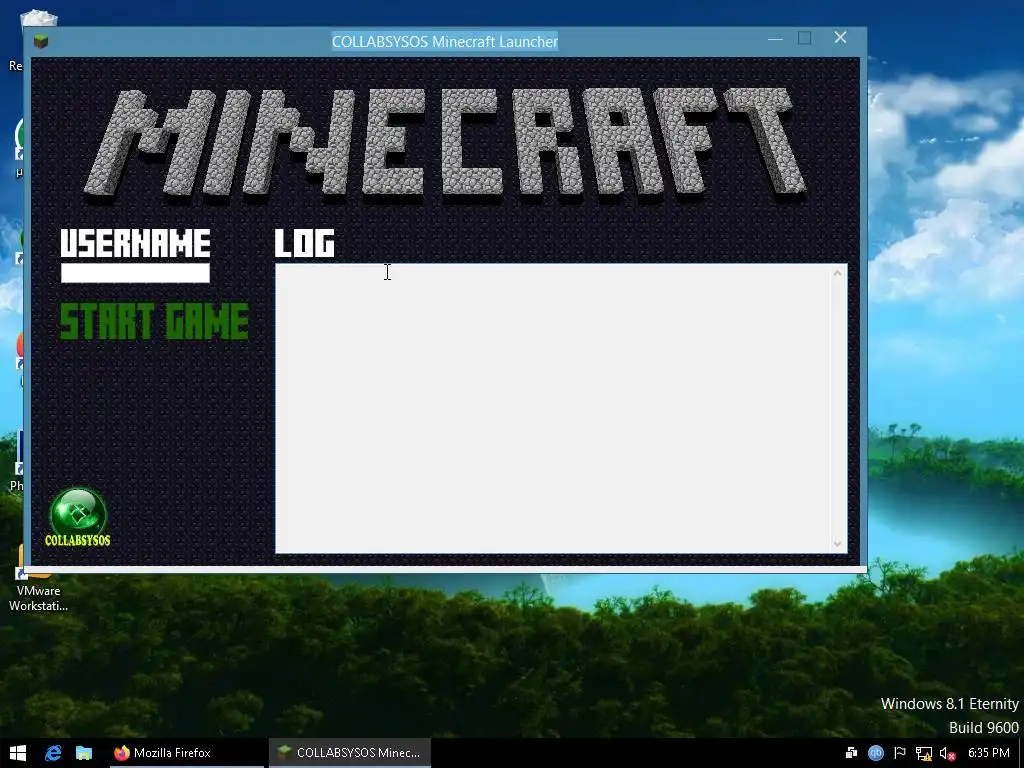Open the network warning tray icon

click(923, 753)
